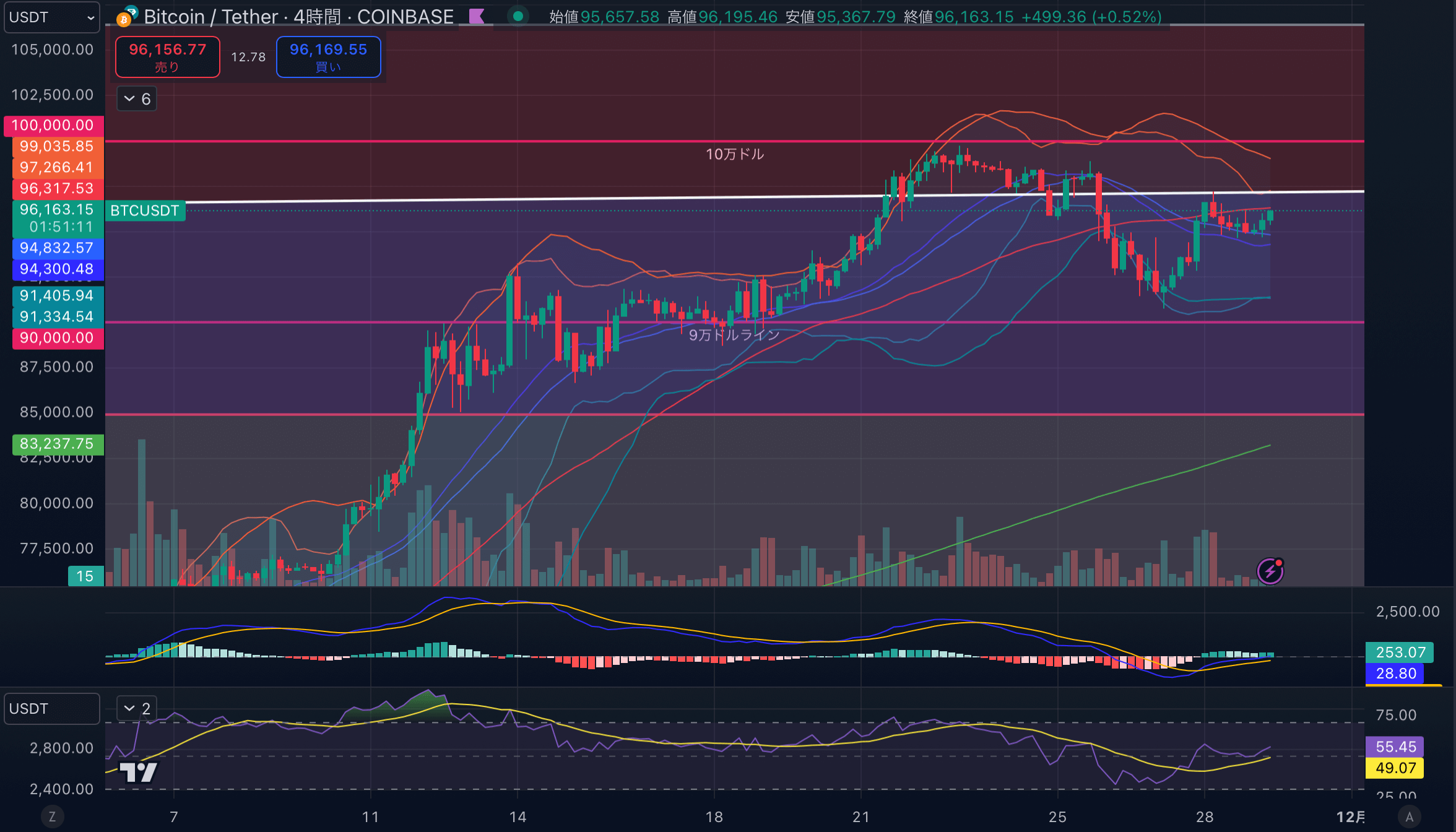
Task: Expand the collapsed 2 indicators chevron
Action: (137, 709)
